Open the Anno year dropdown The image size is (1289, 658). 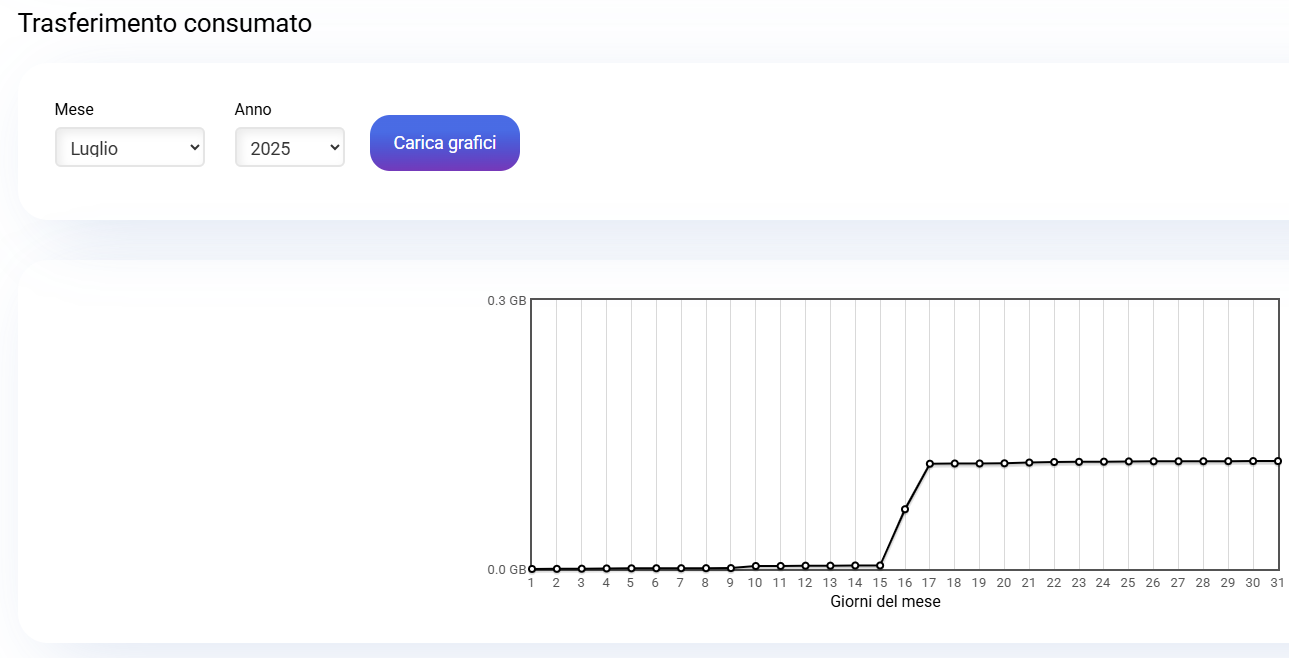(290, 148)
